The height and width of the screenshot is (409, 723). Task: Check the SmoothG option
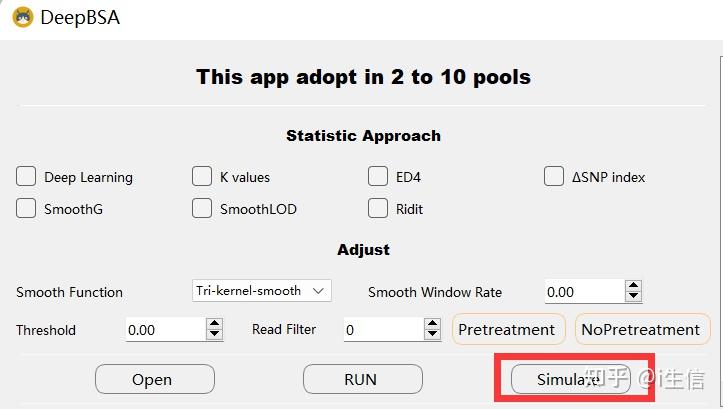coord(26,209)
